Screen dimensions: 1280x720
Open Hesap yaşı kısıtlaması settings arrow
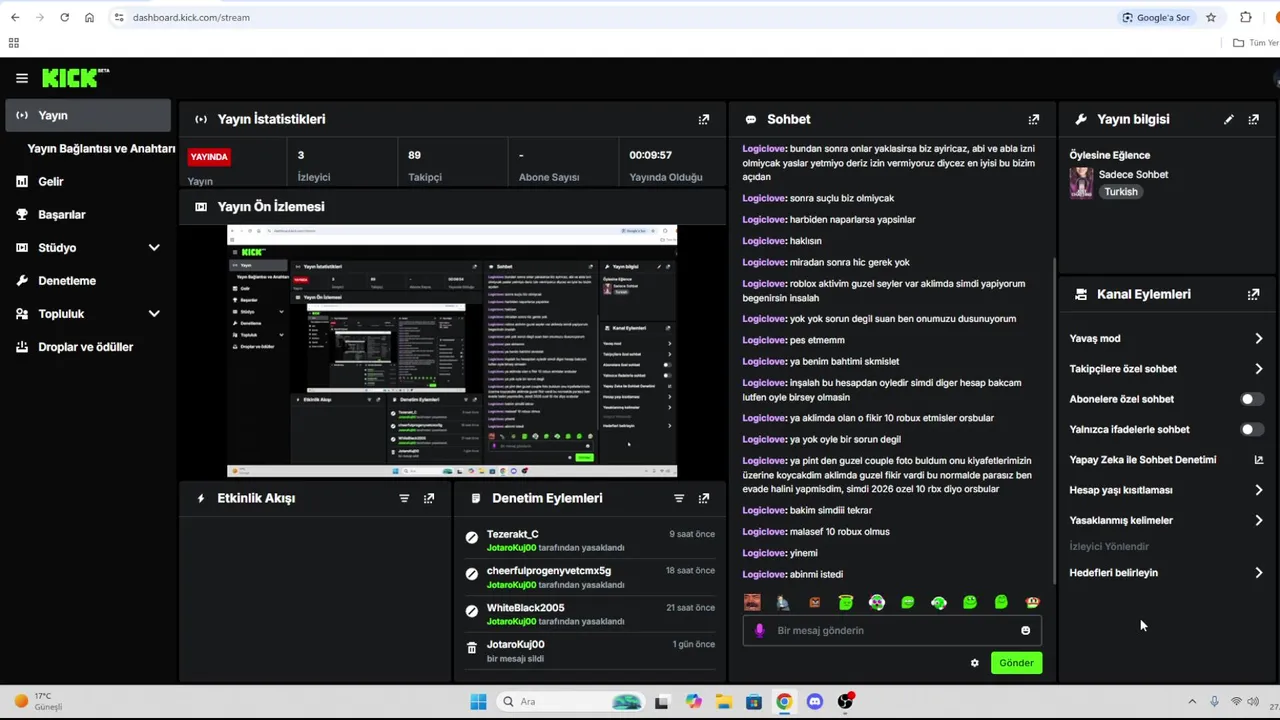(1259, 490)
